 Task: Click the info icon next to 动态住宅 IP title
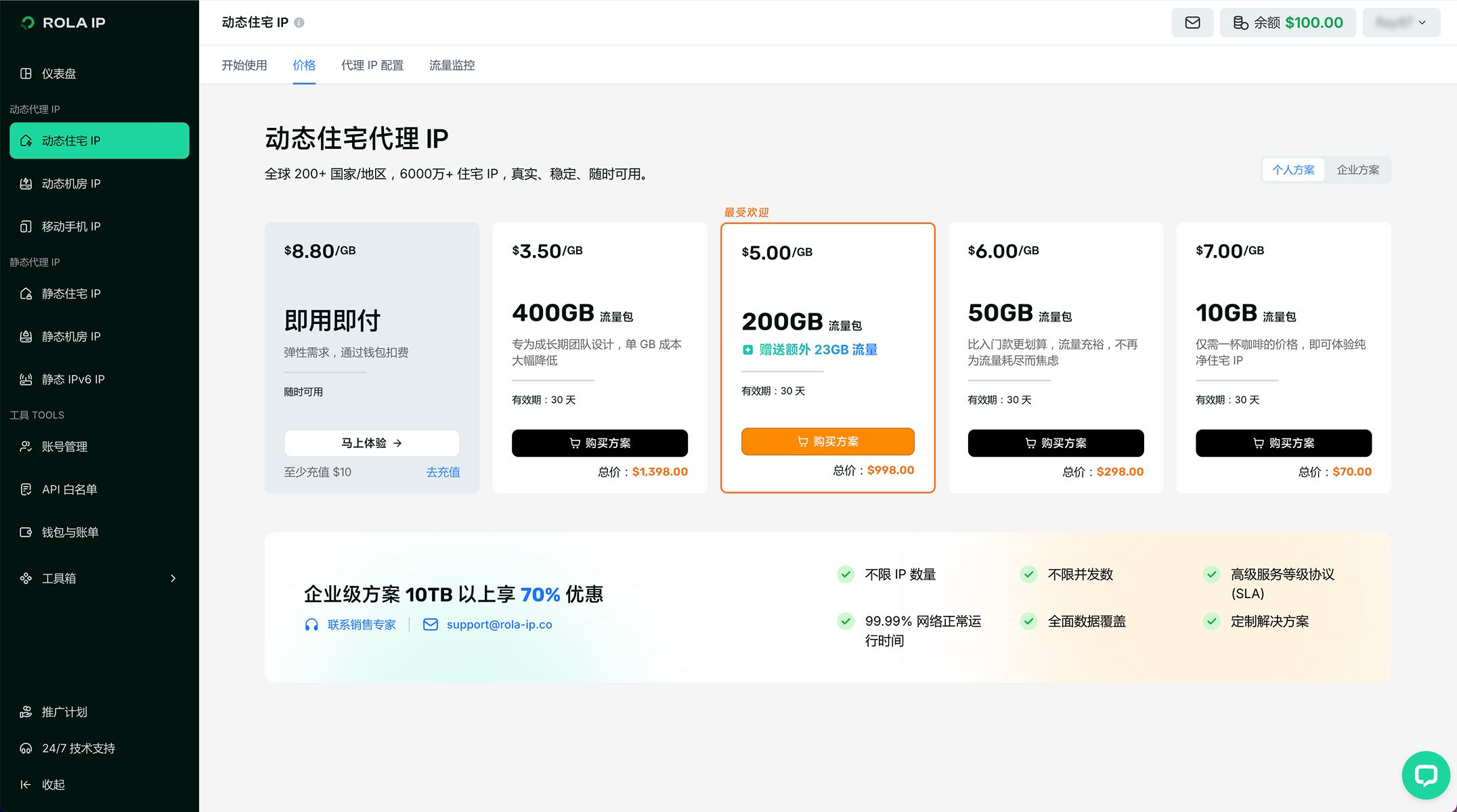(299, 22)
